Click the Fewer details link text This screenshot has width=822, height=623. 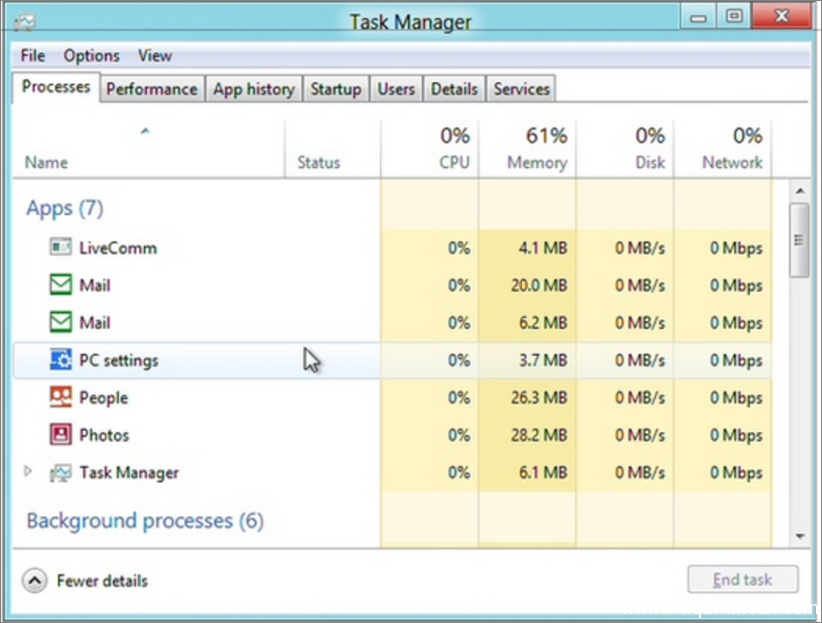(x=102, y=581)
